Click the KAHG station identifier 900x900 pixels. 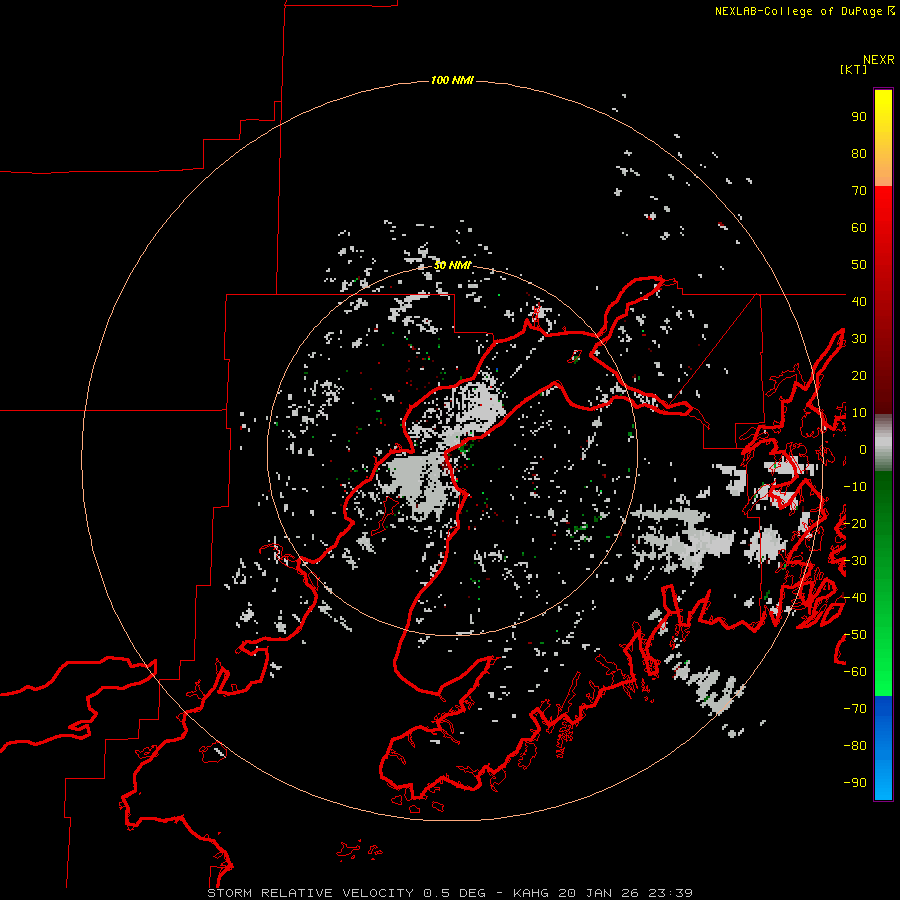[x=533, y=893]
